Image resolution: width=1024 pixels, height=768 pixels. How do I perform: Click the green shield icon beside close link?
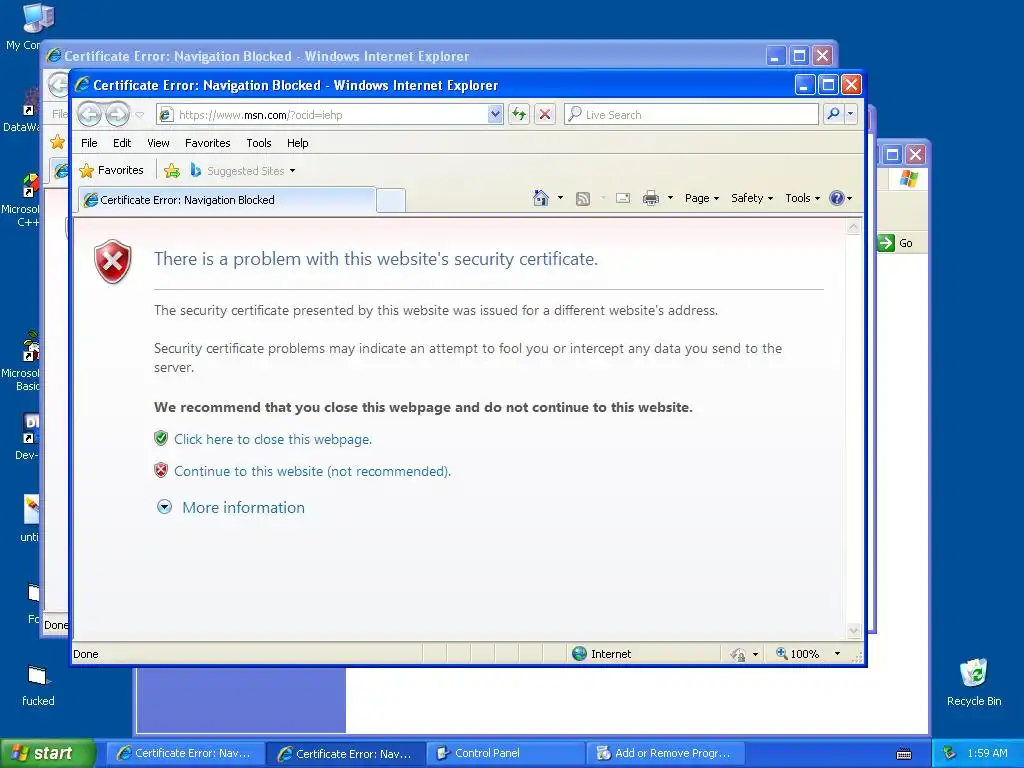[x=161, y=438]
